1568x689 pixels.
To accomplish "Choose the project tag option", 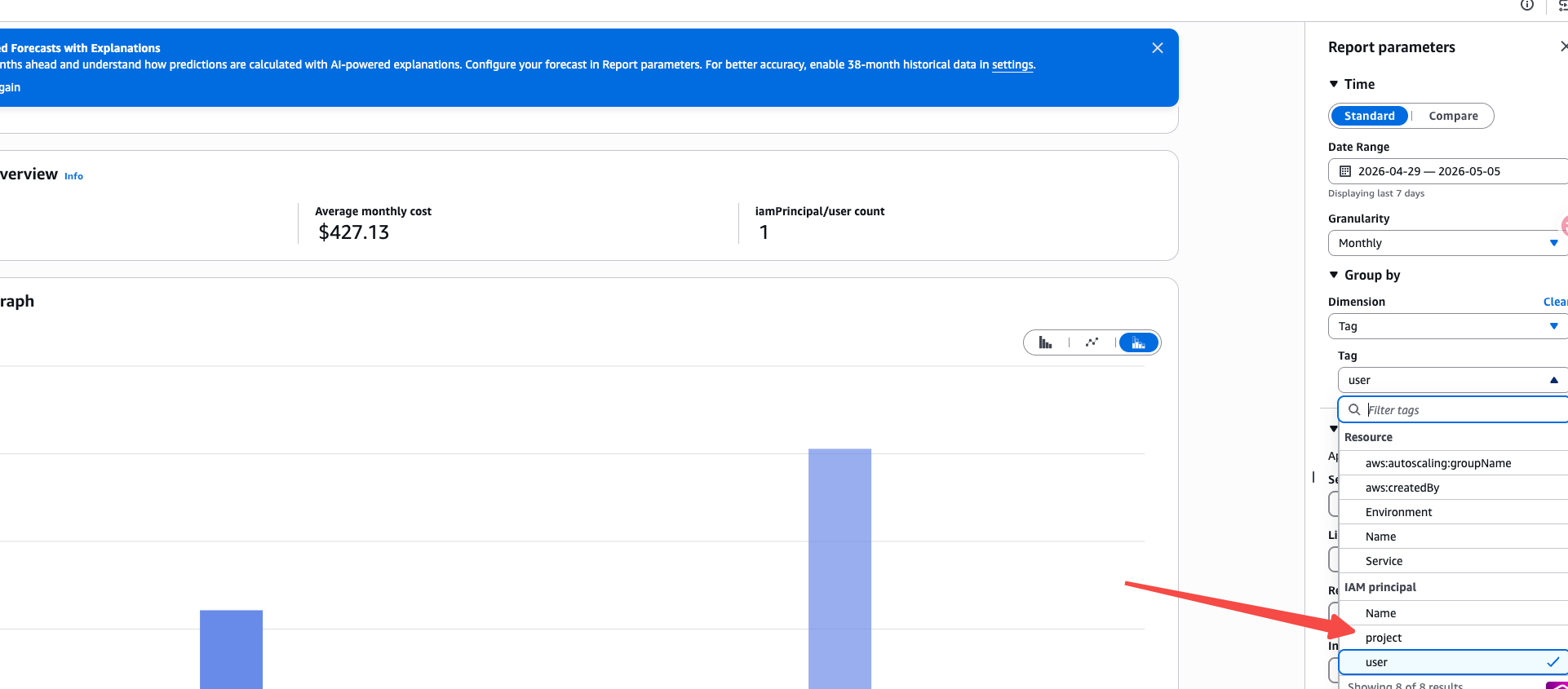I will coord(1454,638).
